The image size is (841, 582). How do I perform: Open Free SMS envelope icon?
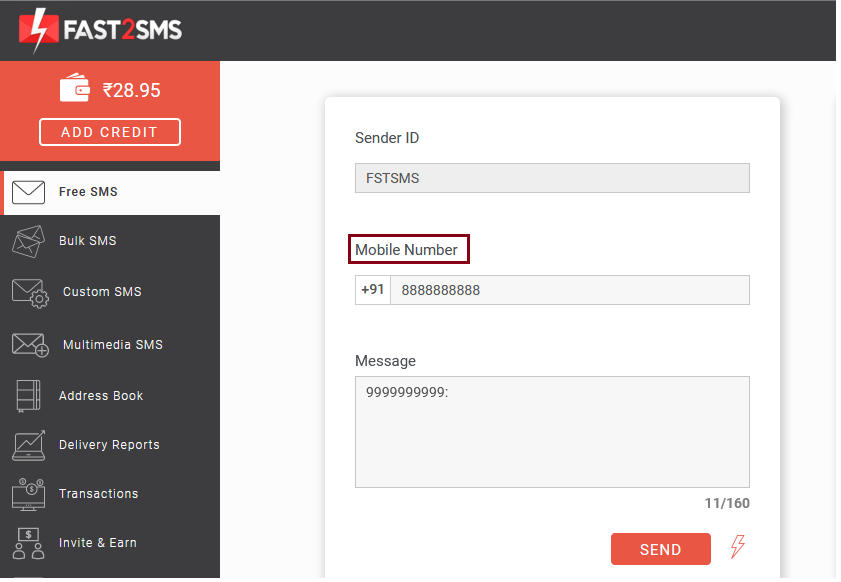[x=28, y=193]
